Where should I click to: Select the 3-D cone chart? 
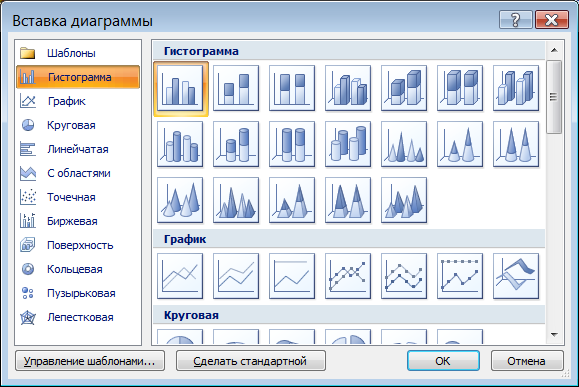click(180, 200)
